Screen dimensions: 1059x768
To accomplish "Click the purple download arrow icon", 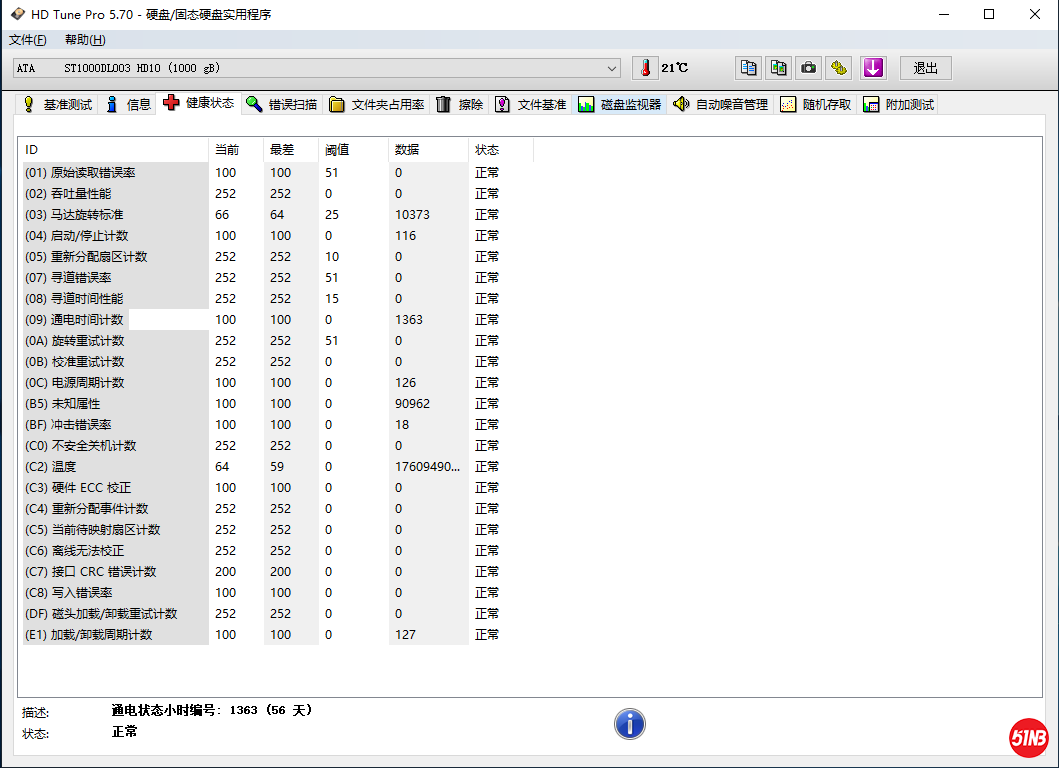I will pos(873,68).
